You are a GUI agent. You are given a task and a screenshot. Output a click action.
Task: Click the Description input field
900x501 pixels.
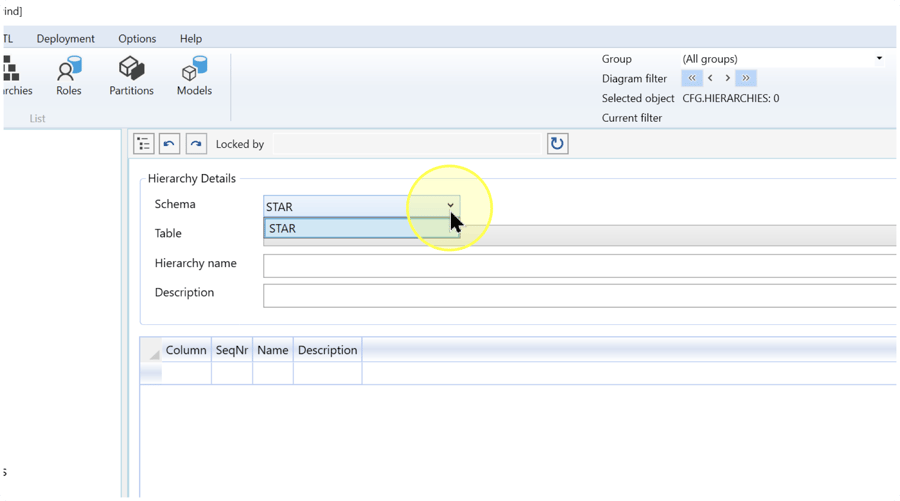[x=580, y=296]
